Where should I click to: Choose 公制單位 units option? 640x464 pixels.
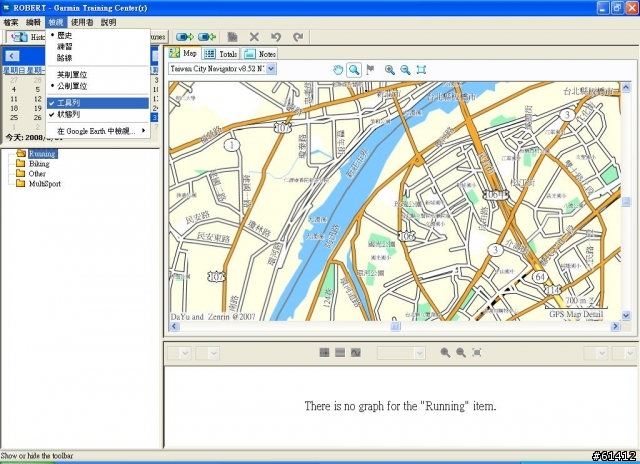[x=98, y=86]
